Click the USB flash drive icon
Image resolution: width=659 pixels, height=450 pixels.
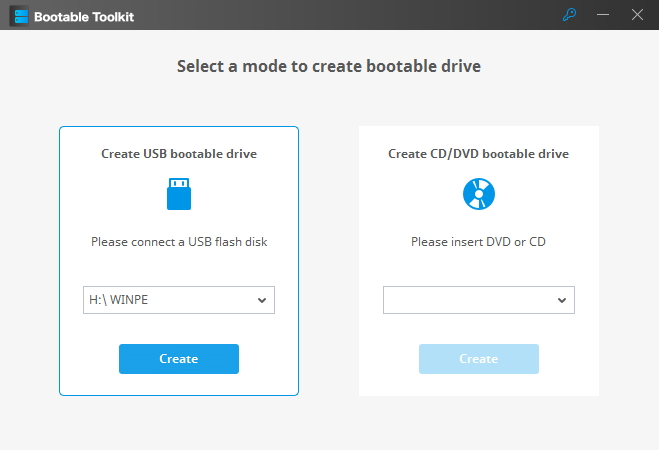click(x=179, y=194)
